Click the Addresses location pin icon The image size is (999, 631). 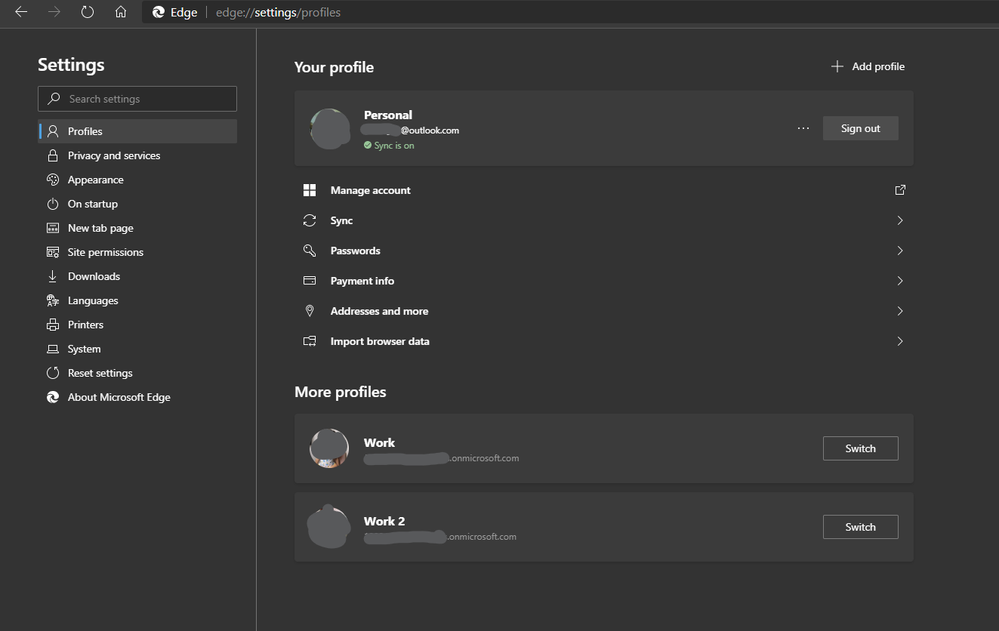pyautogui.click(x=310, y=310)
